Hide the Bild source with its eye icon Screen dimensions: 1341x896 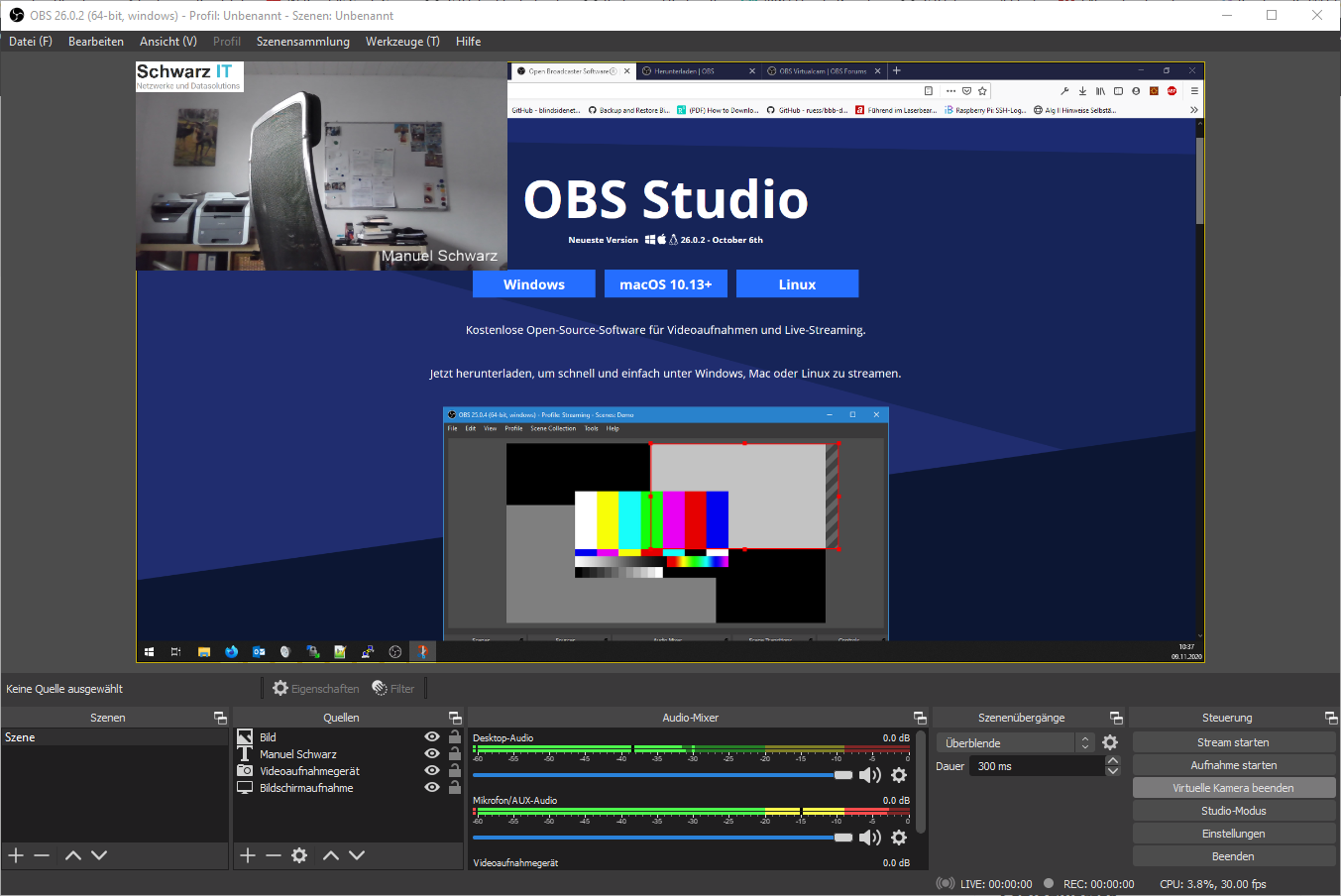(431, 736)
